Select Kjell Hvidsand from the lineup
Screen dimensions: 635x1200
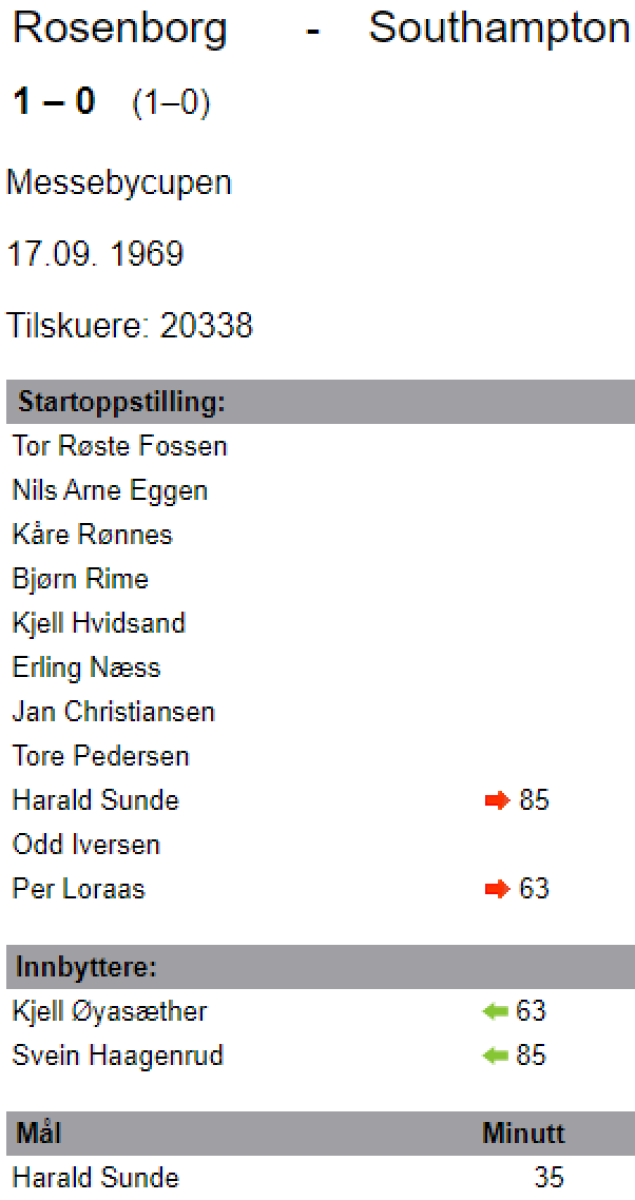[99, 623]
